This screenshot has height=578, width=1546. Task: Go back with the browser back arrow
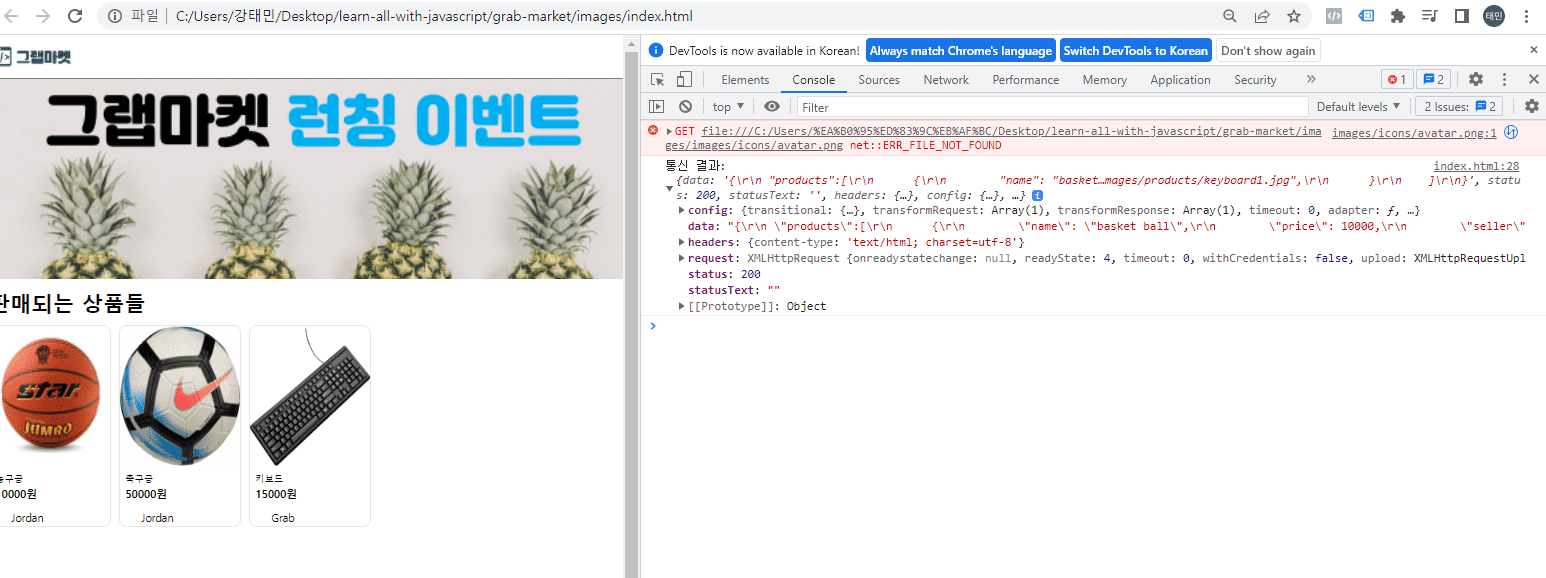pyautogui.click(x=13, y=16)
